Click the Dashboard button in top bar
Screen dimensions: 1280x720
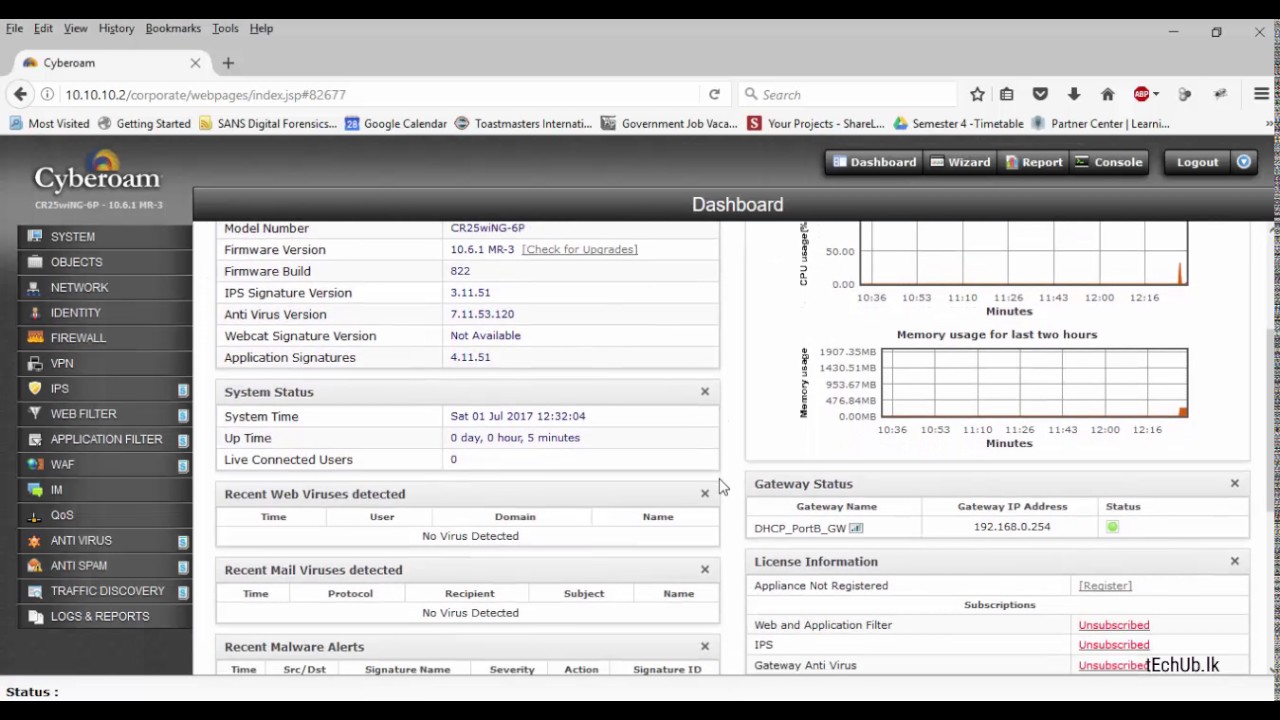point(874,162)
